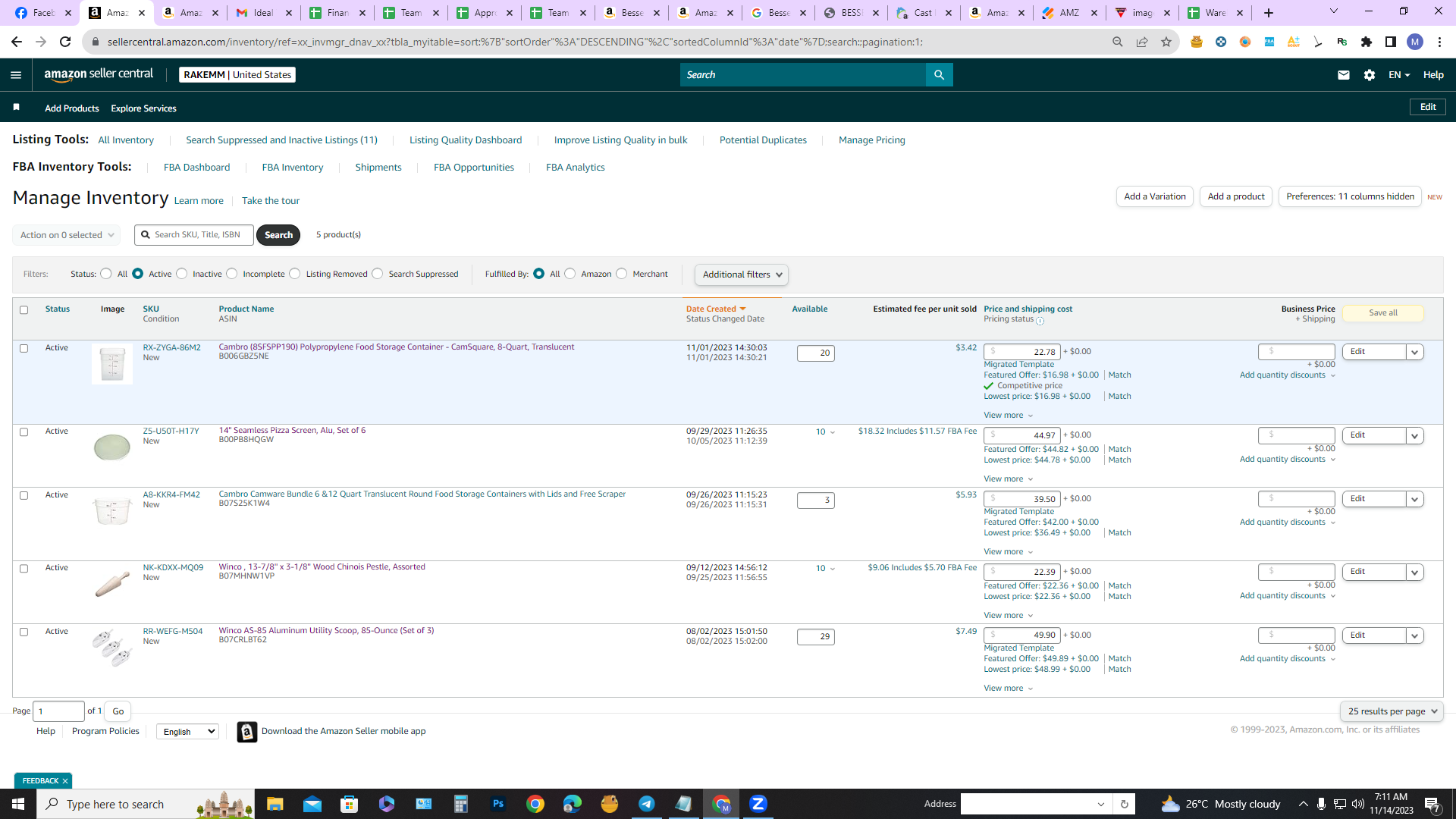Screen dimensions: 1456x819
Task: Click the Add a product button
Action: (x=1236, y=196)
